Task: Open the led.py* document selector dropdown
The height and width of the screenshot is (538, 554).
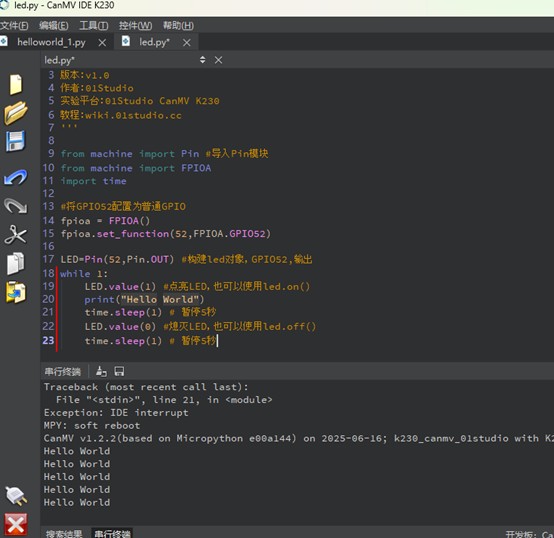Action: click(x=202, y=60)
